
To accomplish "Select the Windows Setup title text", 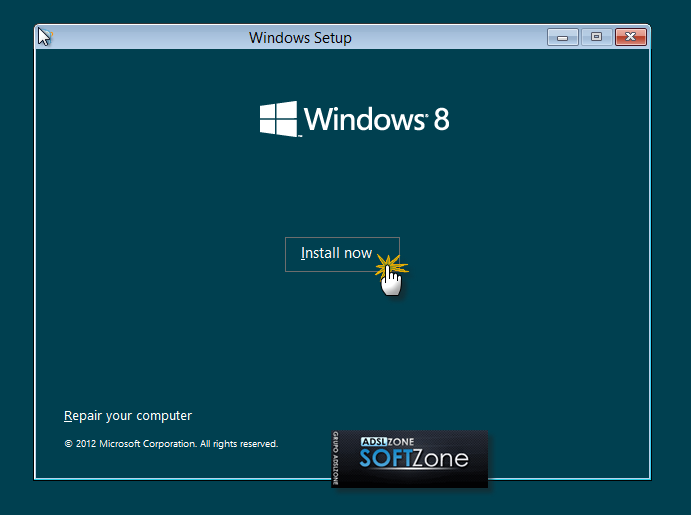I will [x=300, y=38].
